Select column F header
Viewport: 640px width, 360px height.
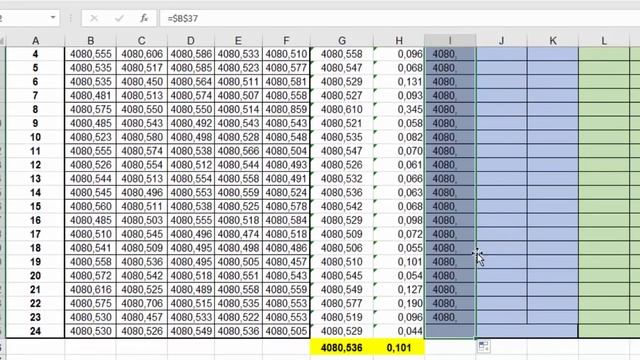286,40
